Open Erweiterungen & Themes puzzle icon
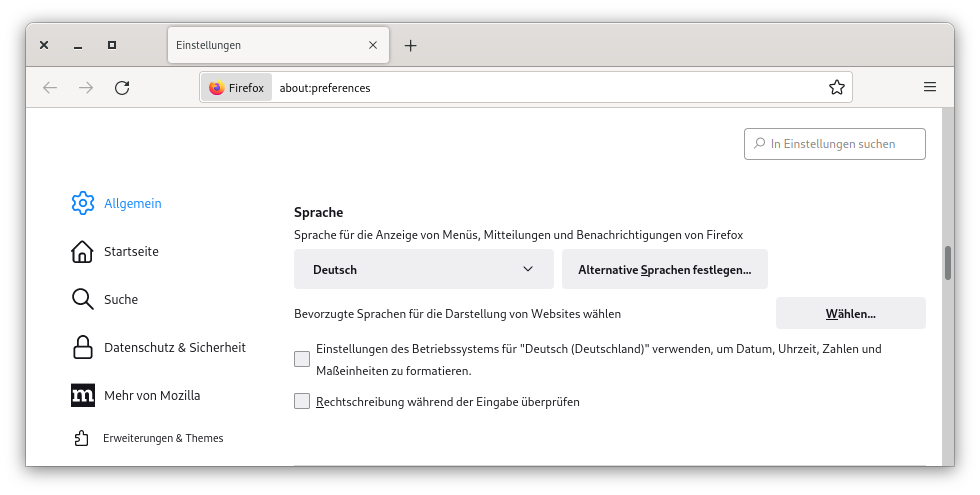Screen dimensions: 980x495 [81, 438]
